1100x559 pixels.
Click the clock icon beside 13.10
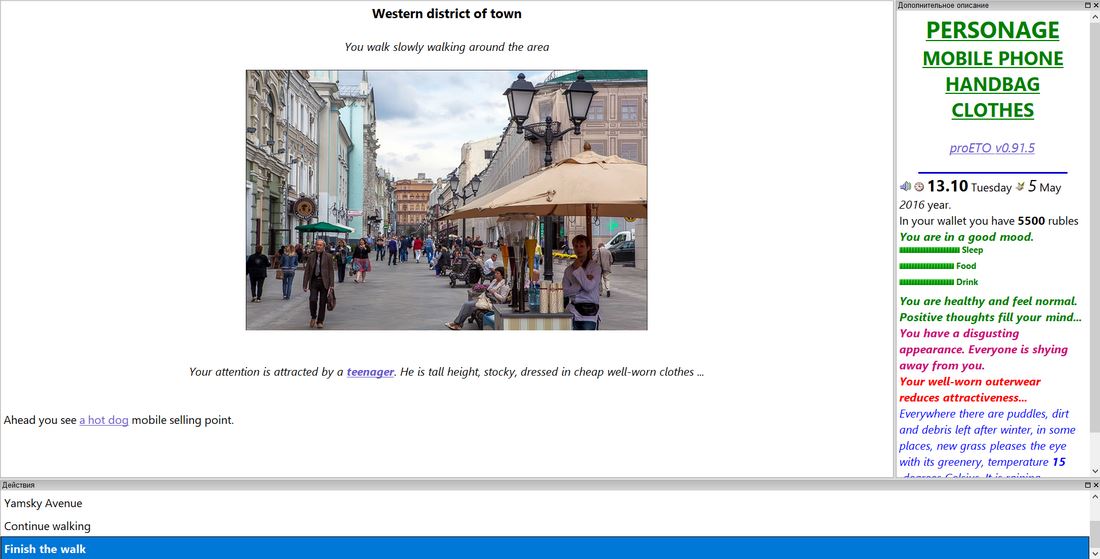[x=919, y=187]
